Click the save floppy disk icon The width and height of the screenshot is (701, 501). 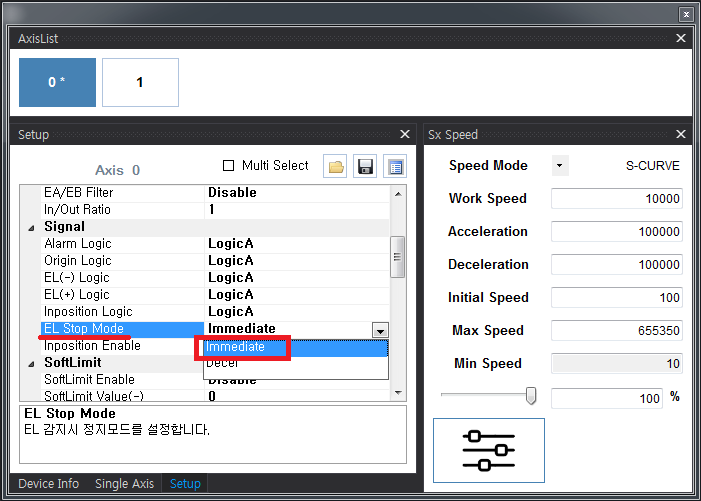click(366, 167)
